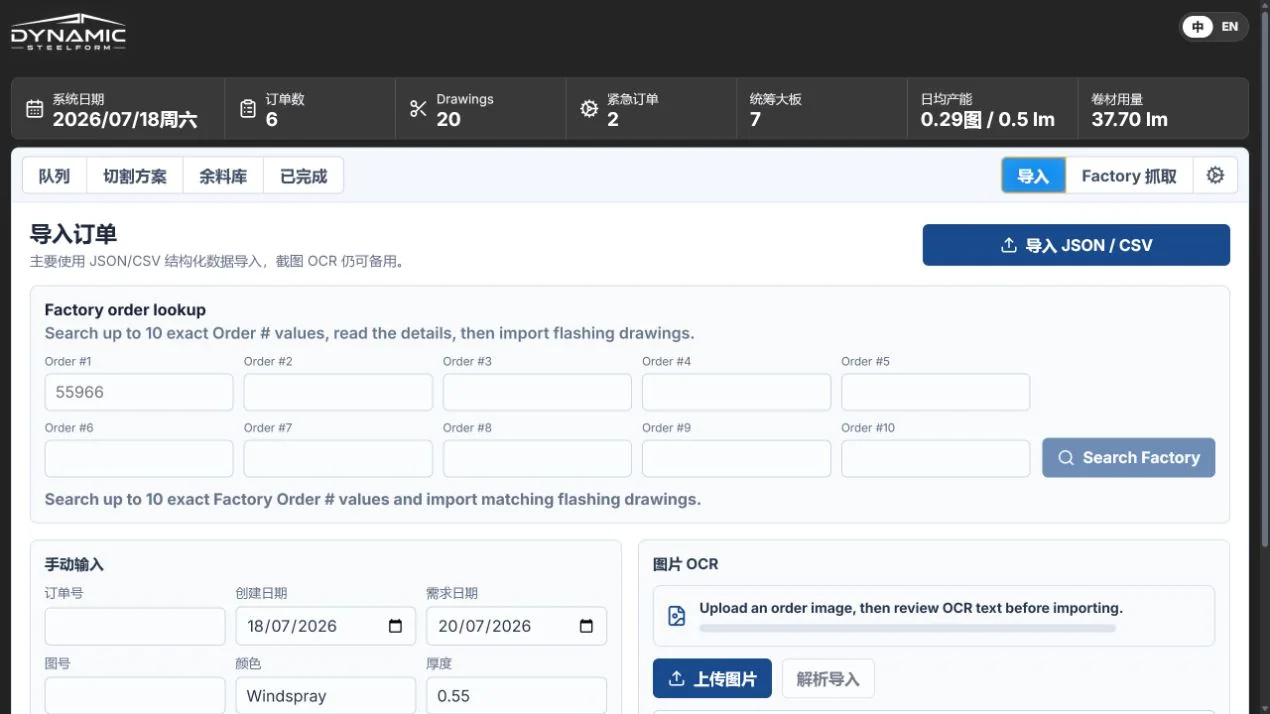Screen dimensions: 1270x714
Task: Focus the Order #3 field
Action: (537, 392)
